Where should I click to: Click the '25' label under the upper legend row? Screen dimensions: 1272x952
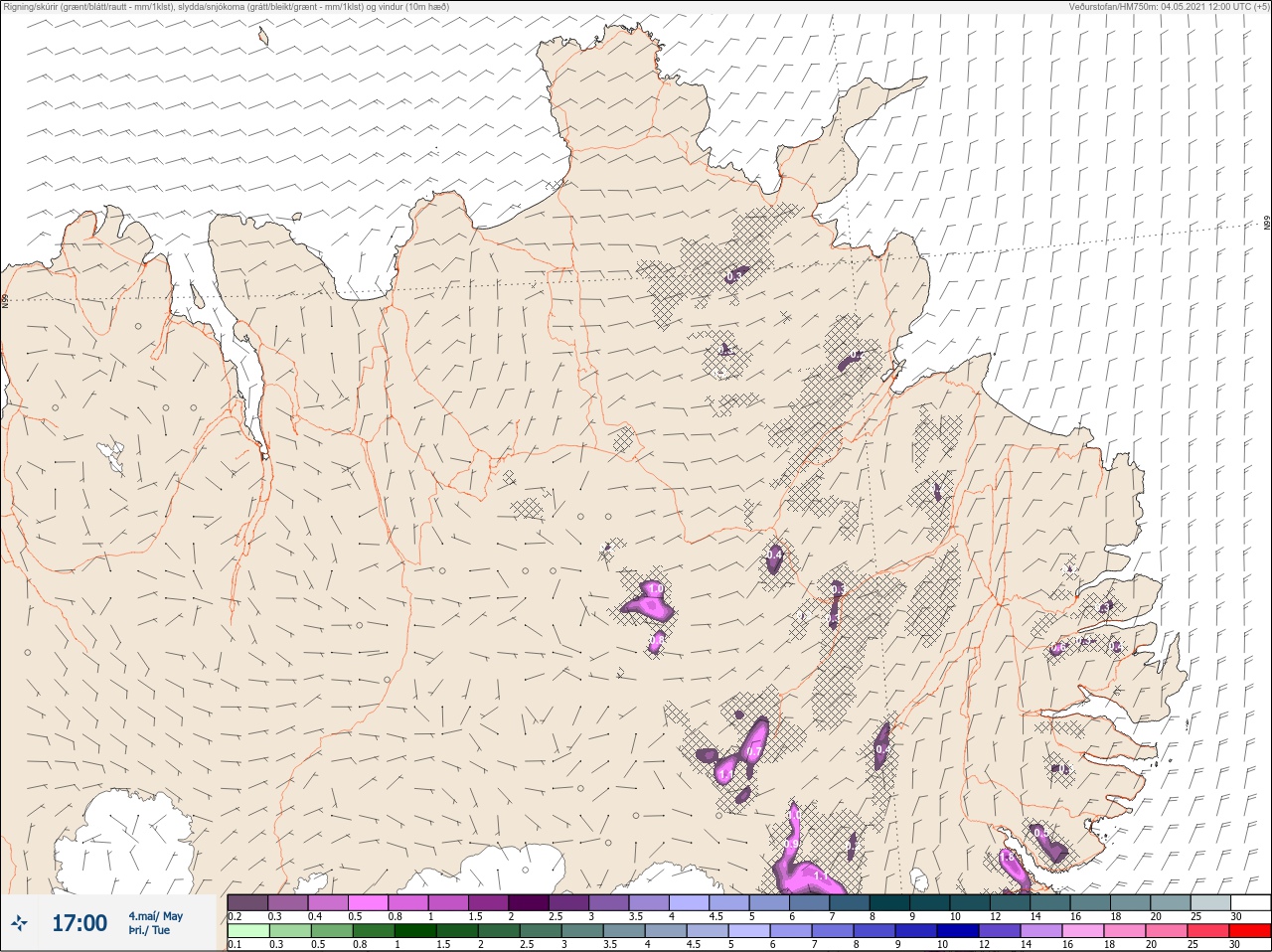point(1194,916)
